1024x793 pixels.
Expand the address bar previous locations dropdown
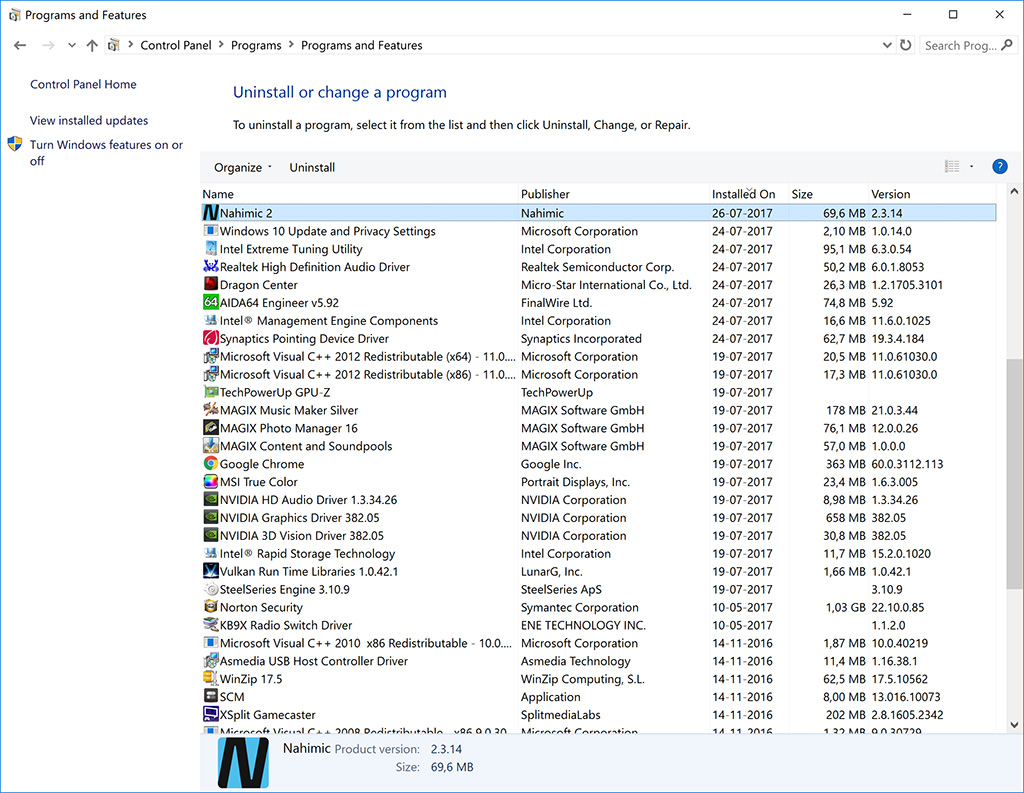[887, 45]
